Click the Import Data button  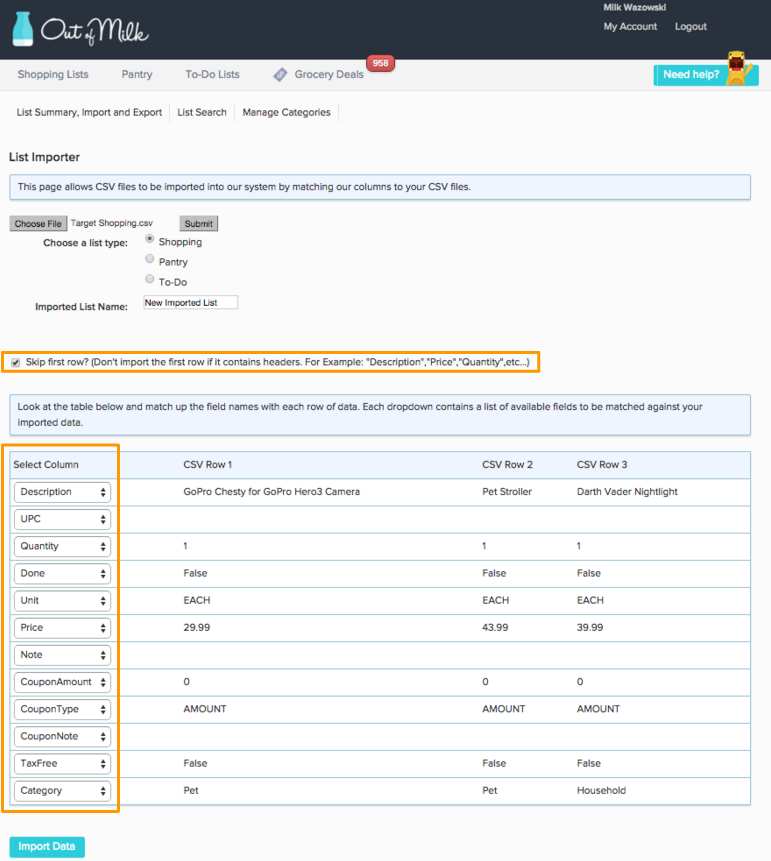[x=47, y=846]
